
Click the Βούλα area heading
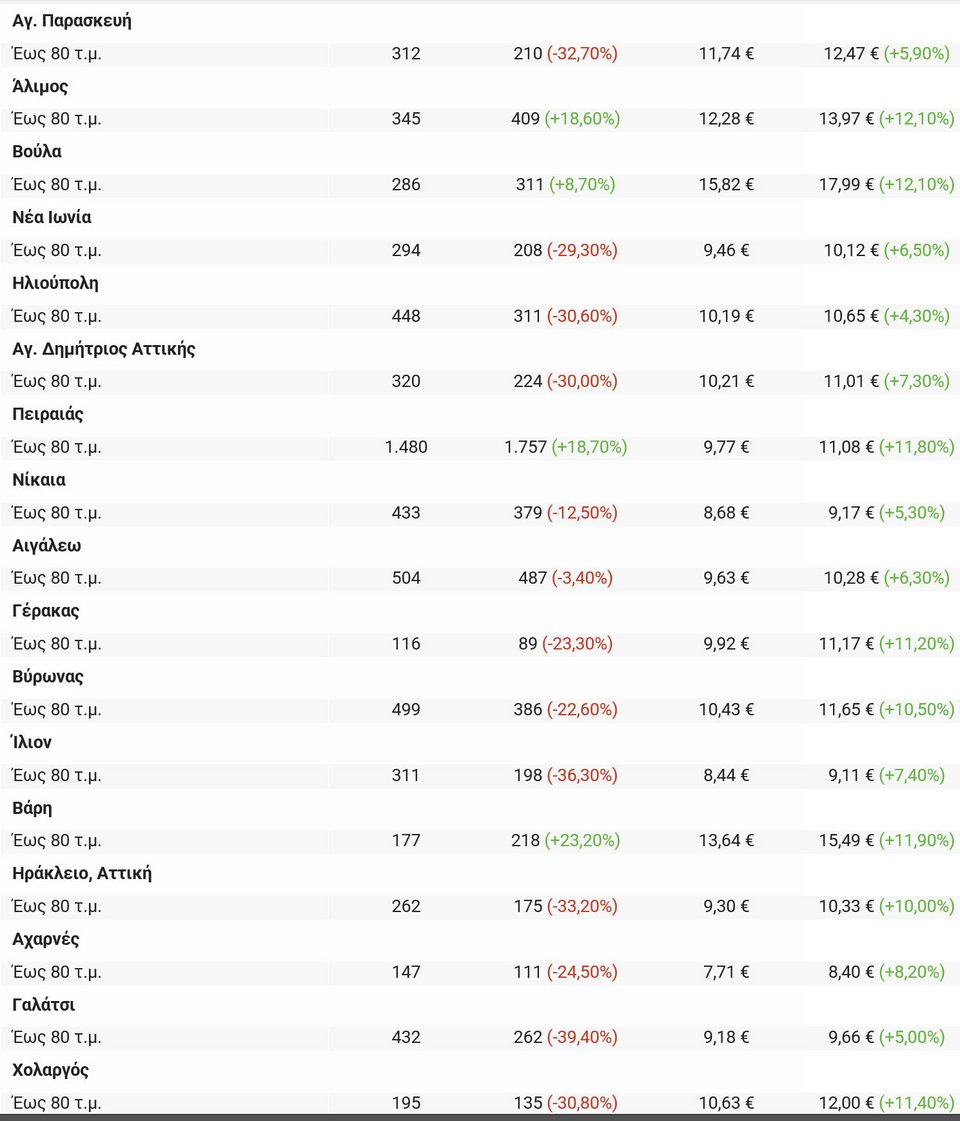[x=37, y=152]
